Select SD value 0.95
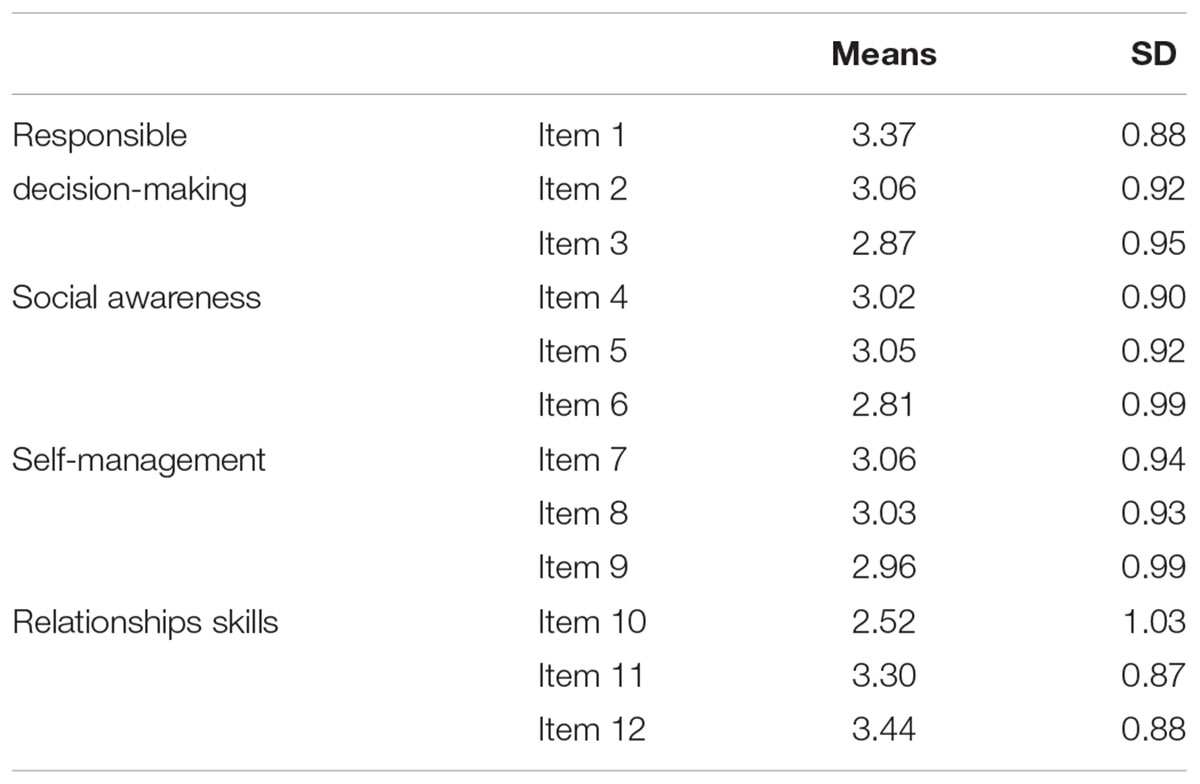The height and width of the screenshot is (784, 1200). [1153, 244]
